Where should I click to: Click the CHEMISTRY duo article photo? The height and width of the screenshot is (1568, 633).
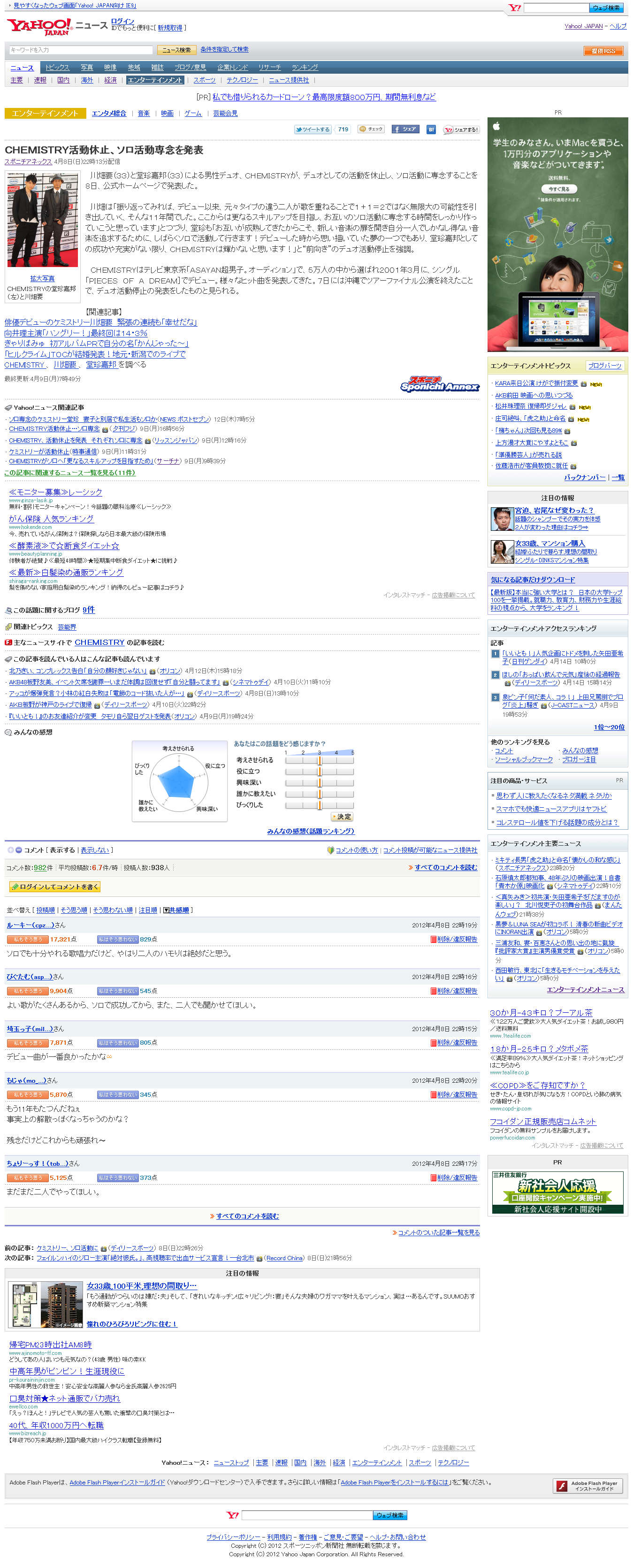click(x=43, y=220)
